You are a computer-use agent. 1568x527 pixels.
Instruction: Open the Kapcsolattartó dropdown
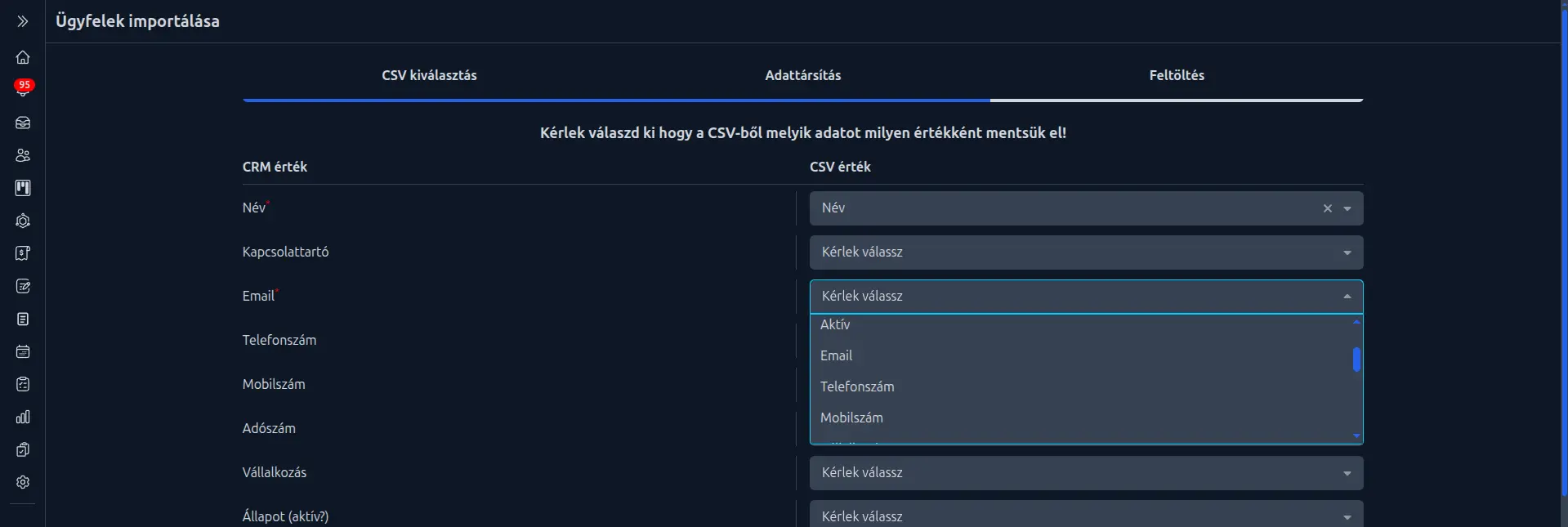1084,252
